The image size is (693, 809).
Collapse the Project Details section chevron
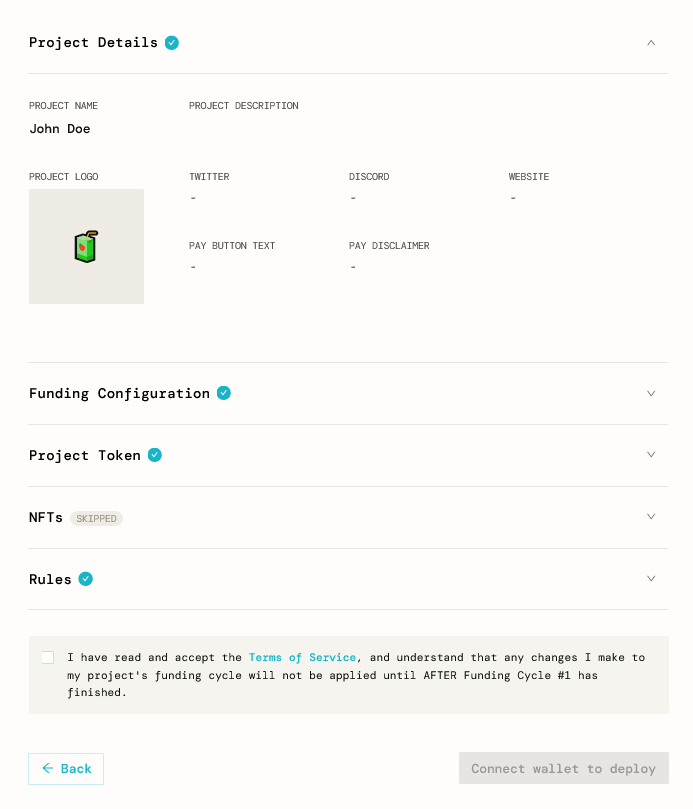651,43
